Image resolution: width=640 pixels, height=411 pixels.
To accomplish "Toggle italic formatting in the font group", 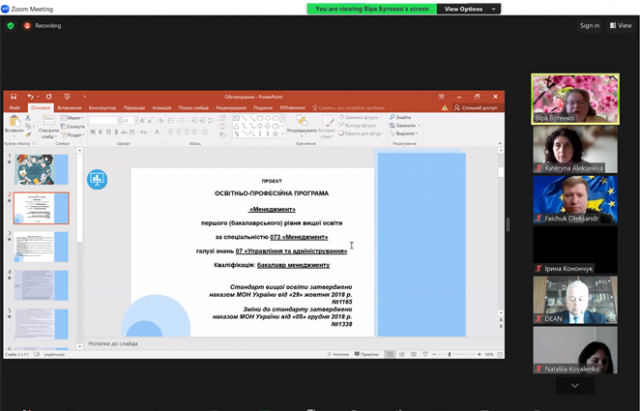I will pos(100,132).
